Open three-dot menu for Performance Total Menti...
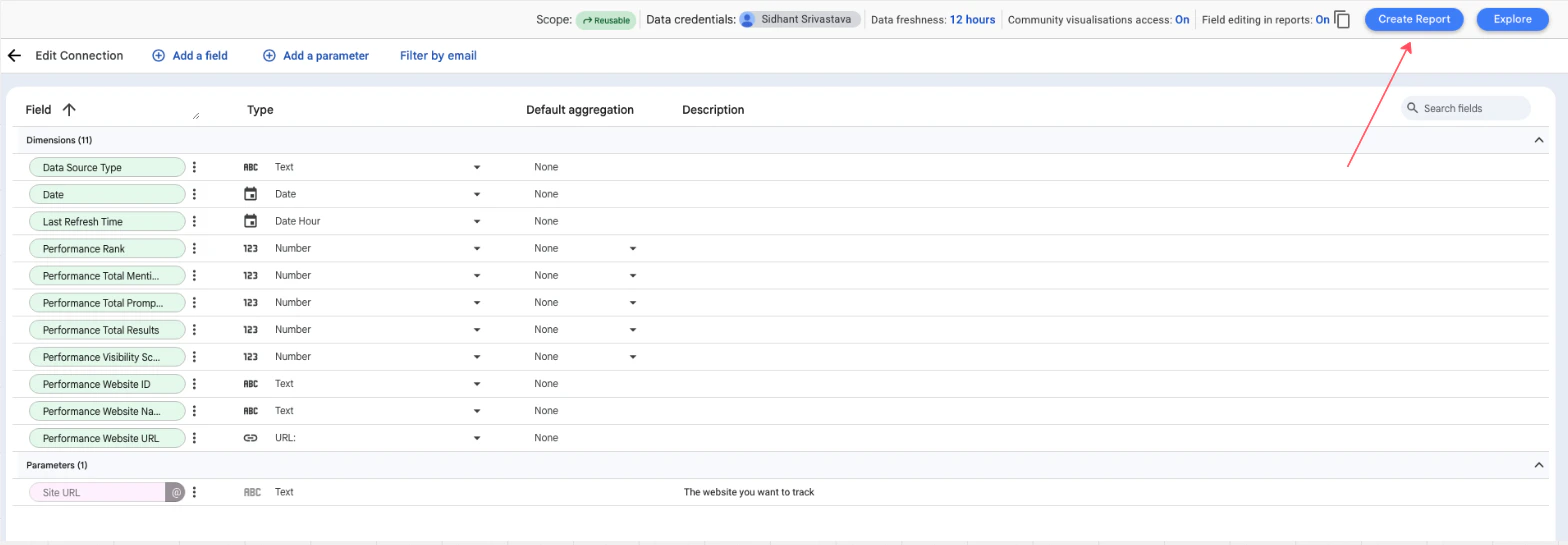Viewport: 1568px width, 545px height. tap(195, 275)
